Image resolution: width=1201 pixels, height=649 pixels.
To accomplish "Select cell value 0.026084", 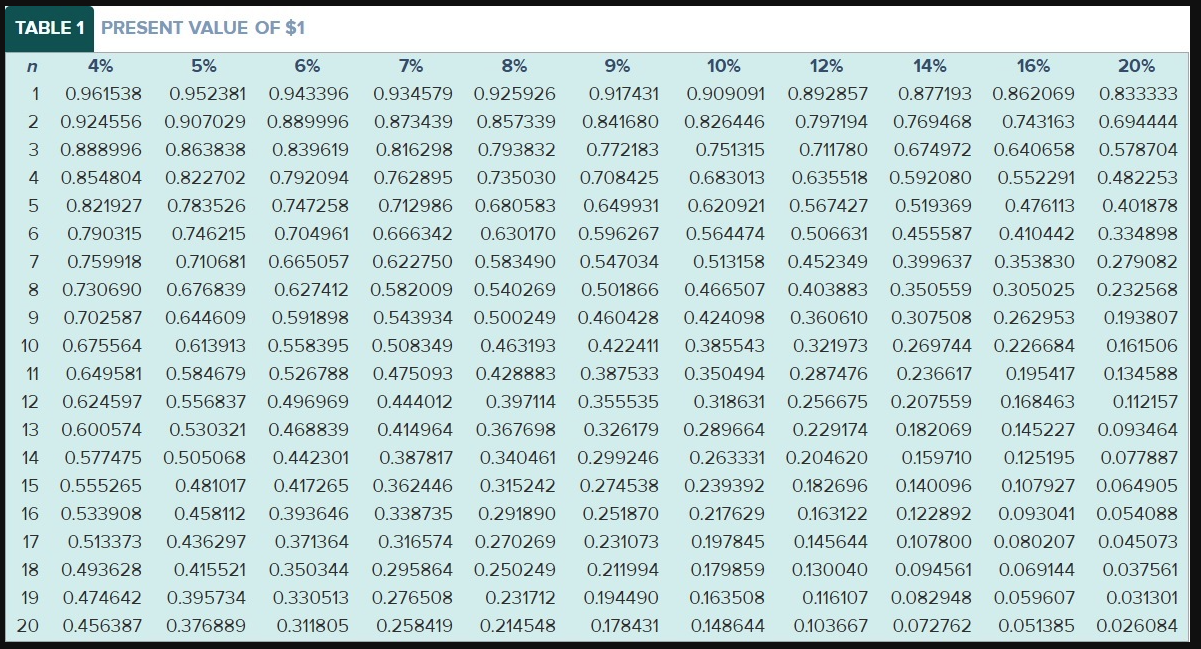I will (1137, 626).
